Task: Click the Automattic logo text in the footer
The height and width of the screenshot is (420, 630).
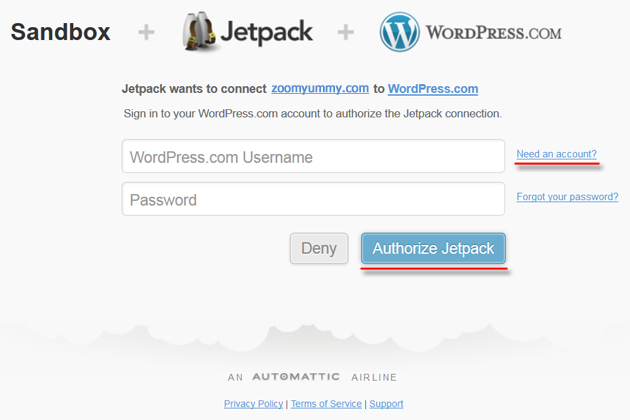Action: click(x=296, y=377)
